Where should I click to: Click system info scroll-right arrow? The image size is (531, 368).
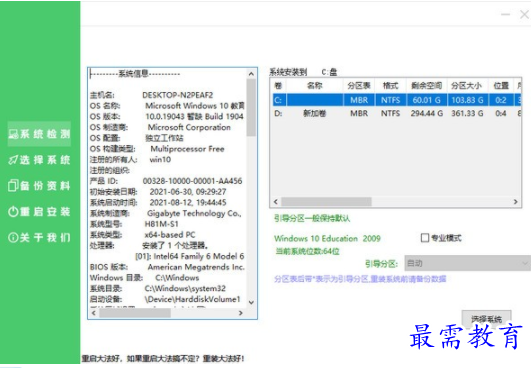coord(241,313)
